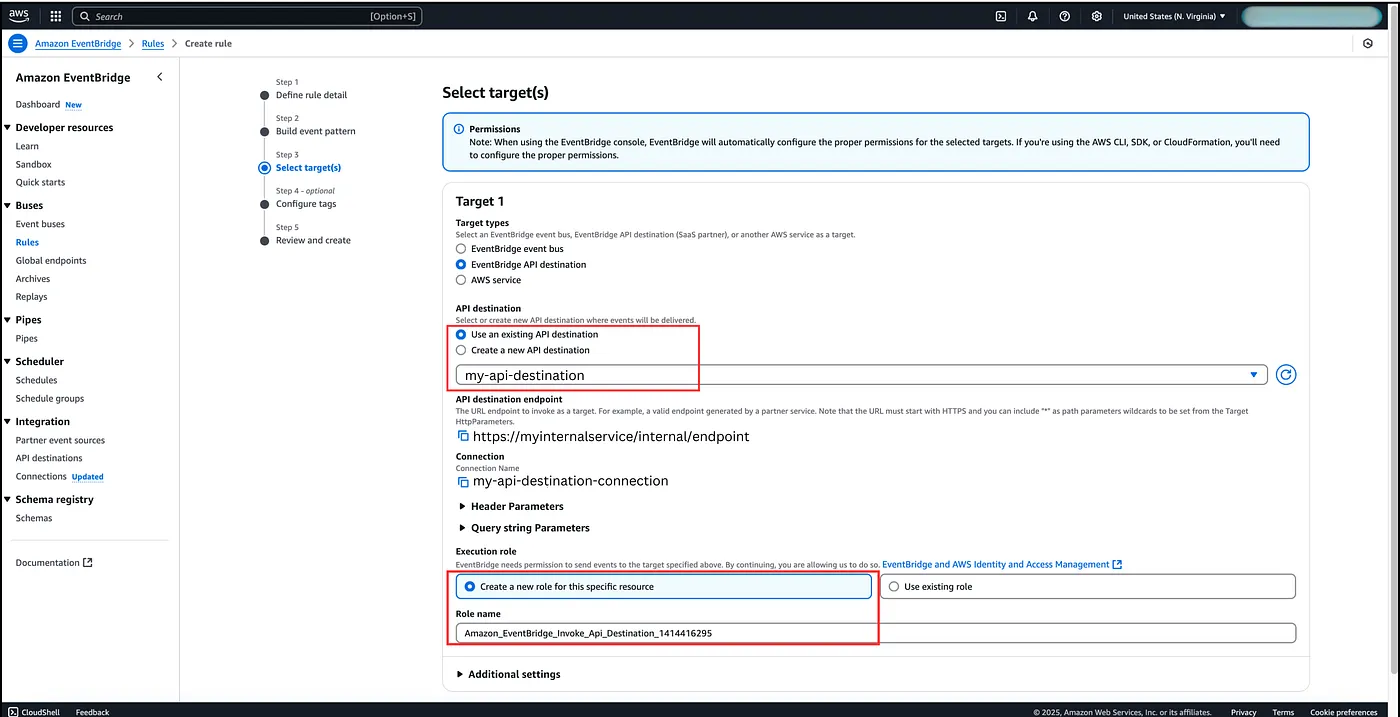Open CloudShell from the top bar icon
The image size is (1400, 717).
(x=1001, y=16)
